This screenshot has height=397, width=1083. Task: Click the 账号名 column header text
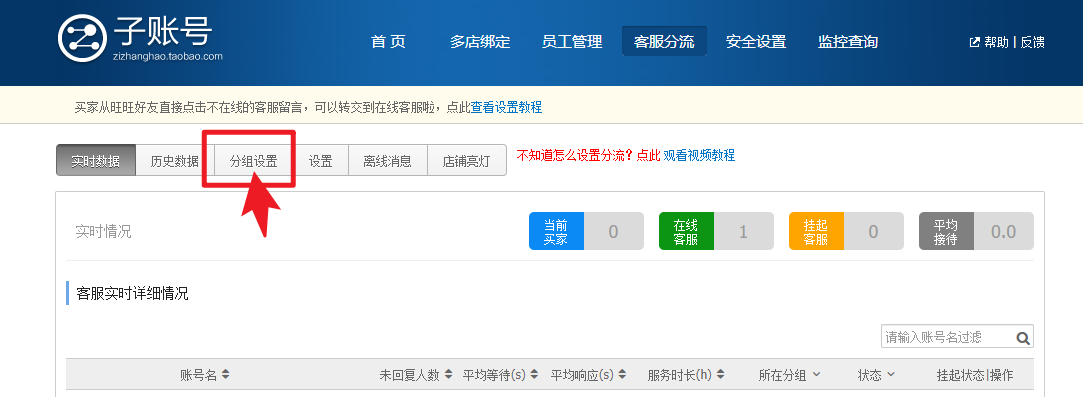198,375
